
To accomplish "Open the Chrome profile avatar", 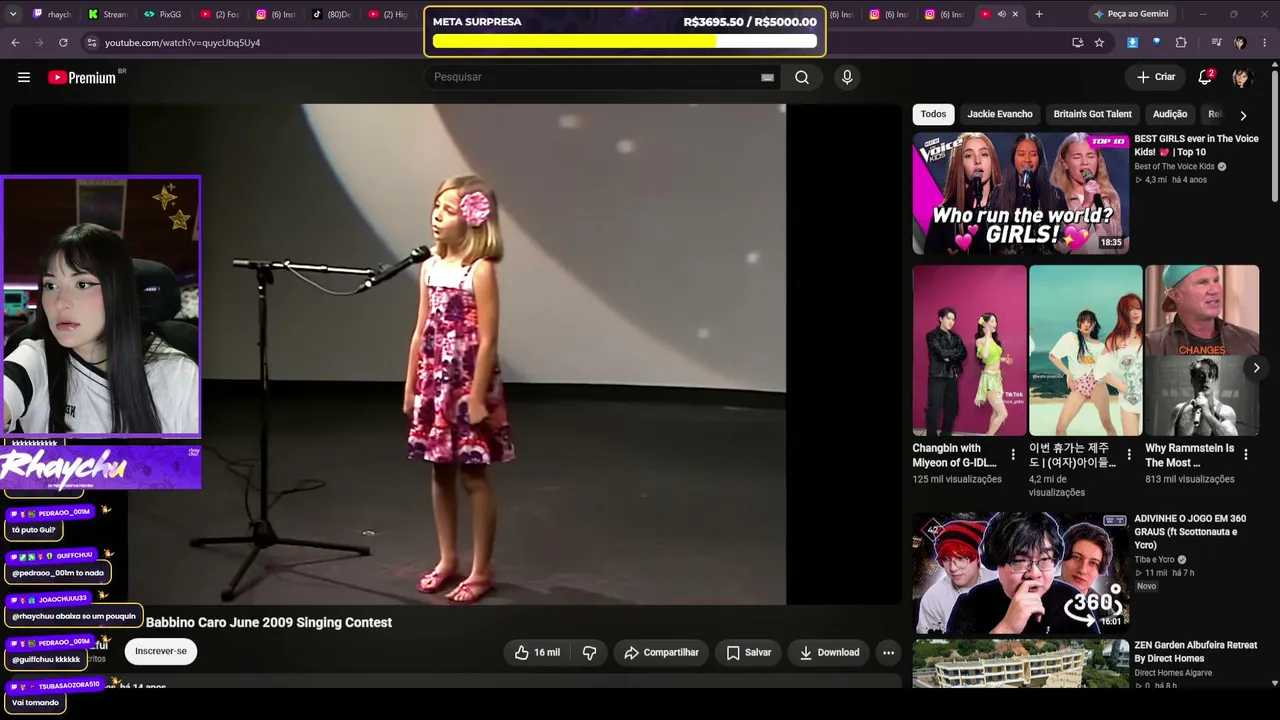I will 1240,43.
